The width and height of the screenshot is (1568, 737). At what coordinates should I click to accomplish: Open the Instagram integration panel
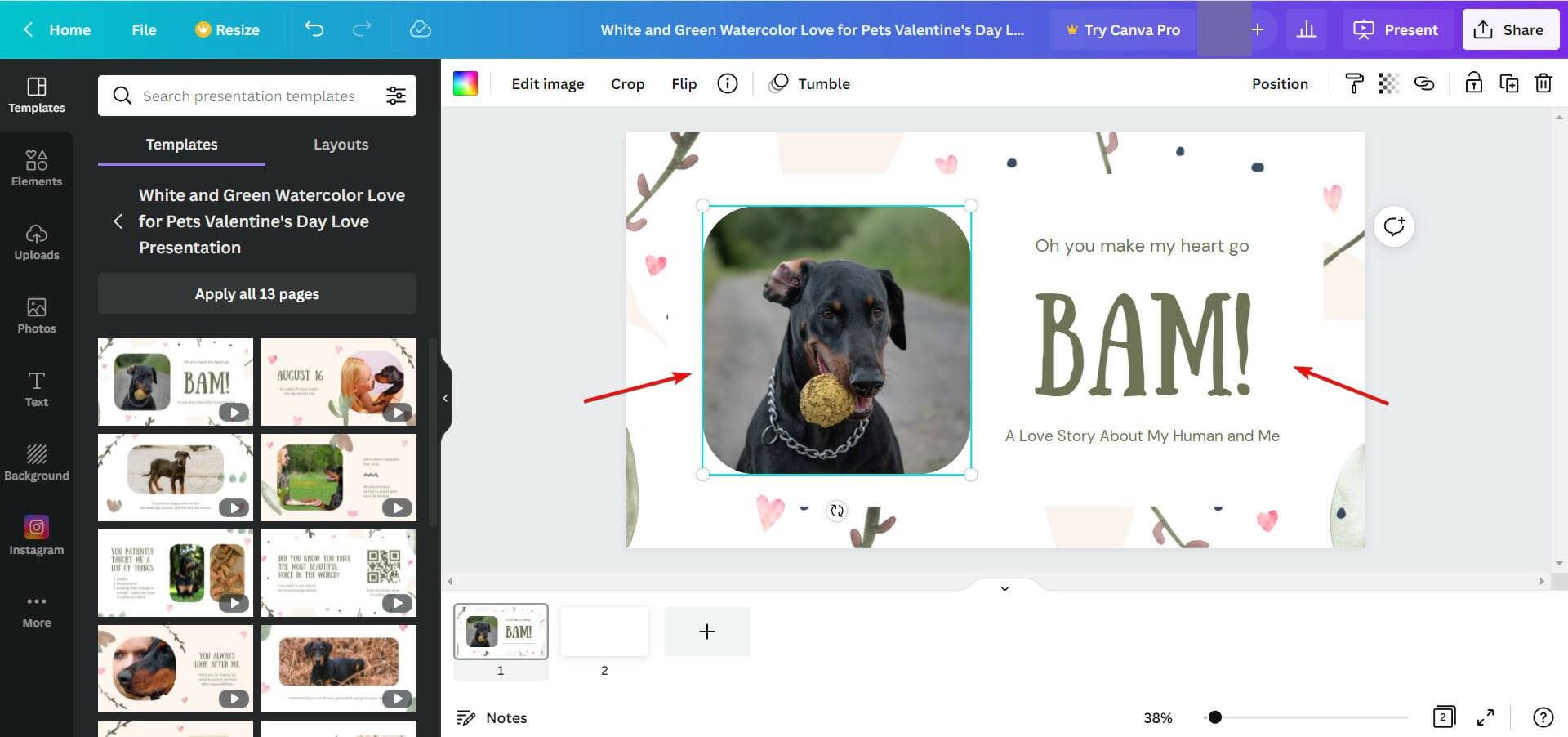37,535
